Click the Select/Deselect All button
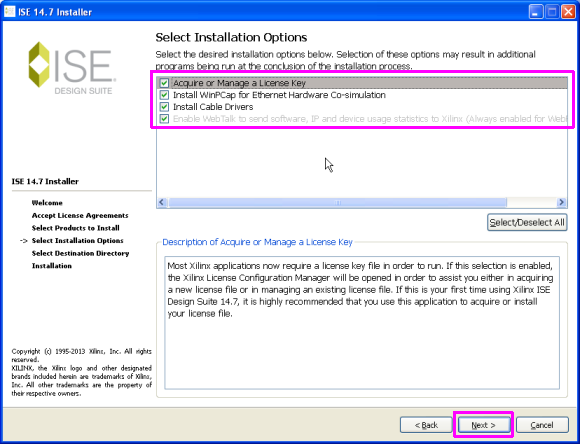 (x=527, y=222)
